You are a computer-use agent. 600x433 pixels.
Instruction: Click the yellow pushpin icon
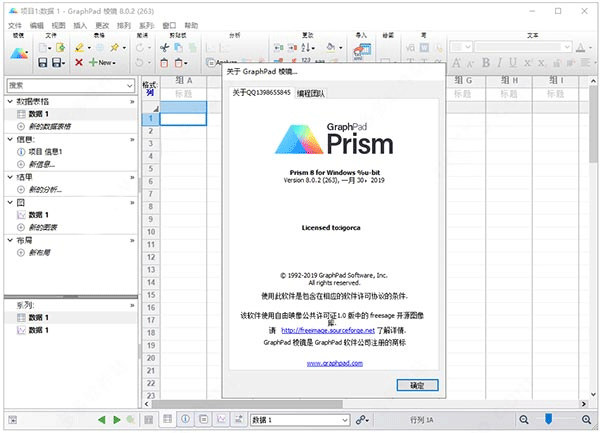pyautogui.click(x=114, y=48)
